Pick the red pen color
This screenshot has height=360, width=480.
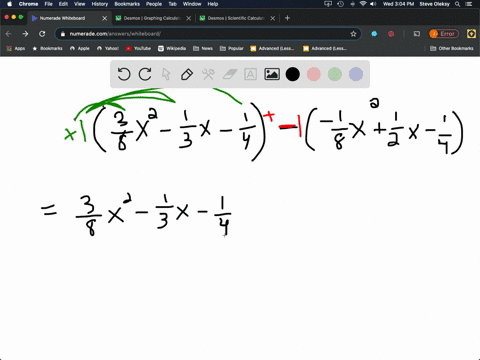(314, 74)
